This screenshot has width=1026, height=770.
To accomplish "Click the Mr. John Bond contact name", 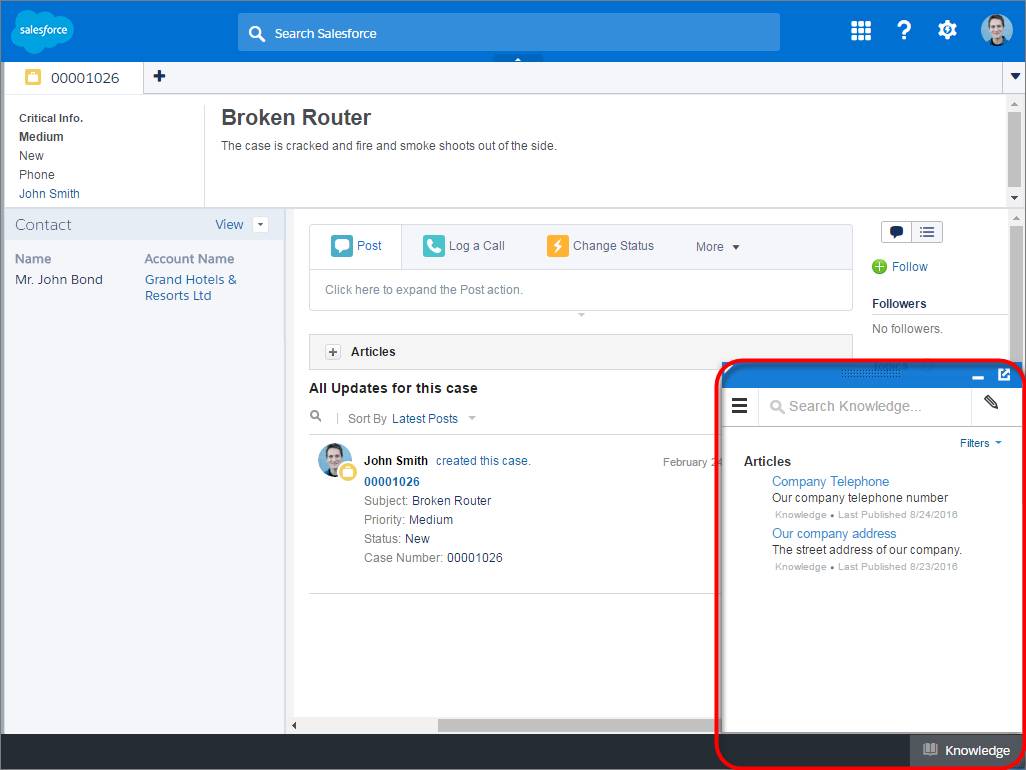I will 59,279.
